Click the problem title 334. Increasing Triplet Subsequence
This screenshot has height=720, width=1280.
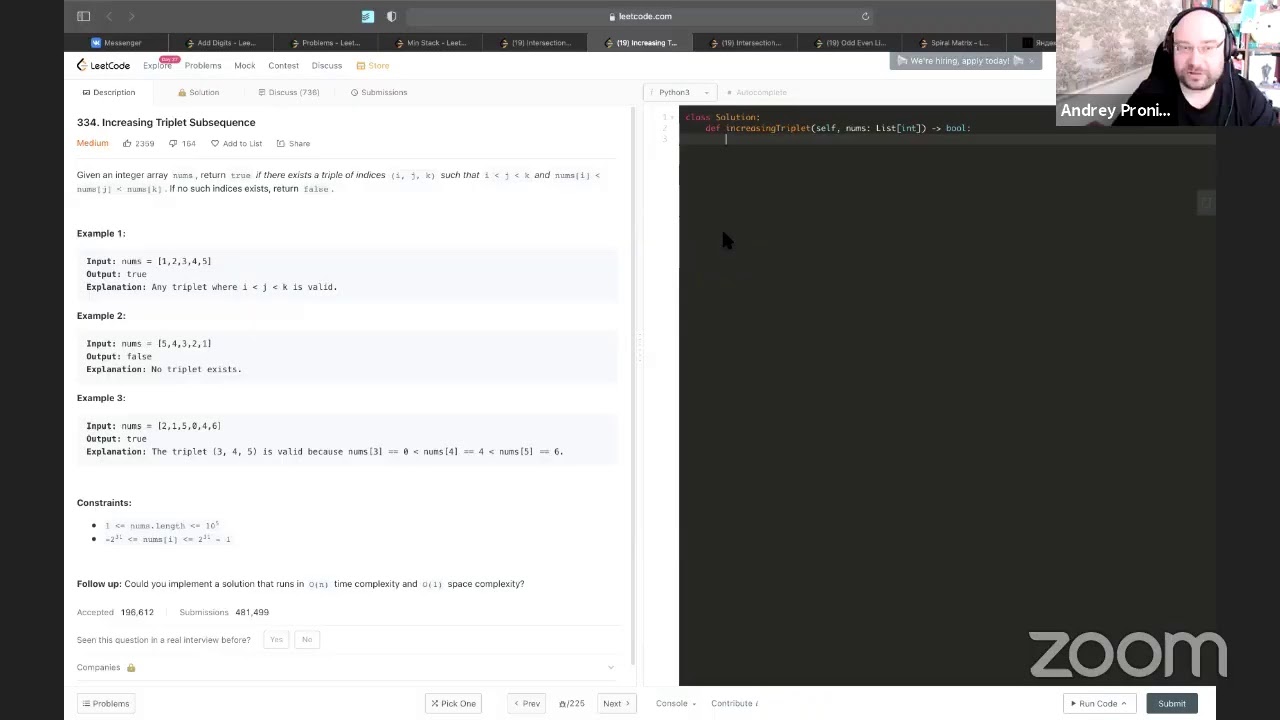(166, 122)
